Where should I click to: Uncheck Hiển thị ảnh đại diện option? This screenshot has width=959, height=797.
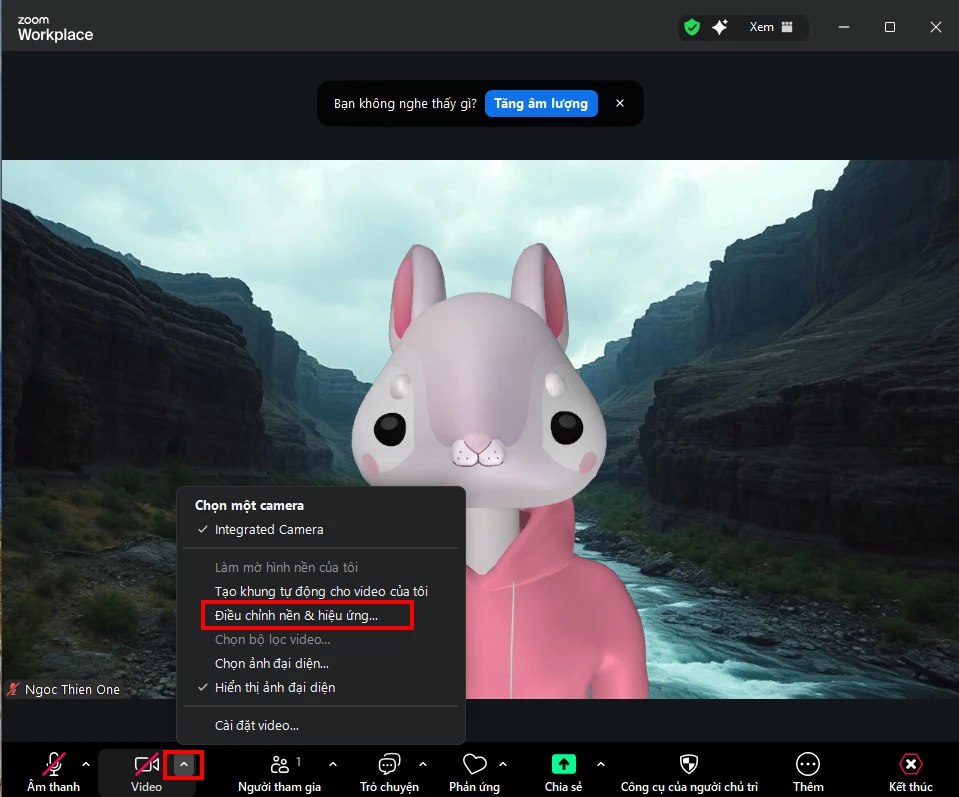(x=274, y=688)
